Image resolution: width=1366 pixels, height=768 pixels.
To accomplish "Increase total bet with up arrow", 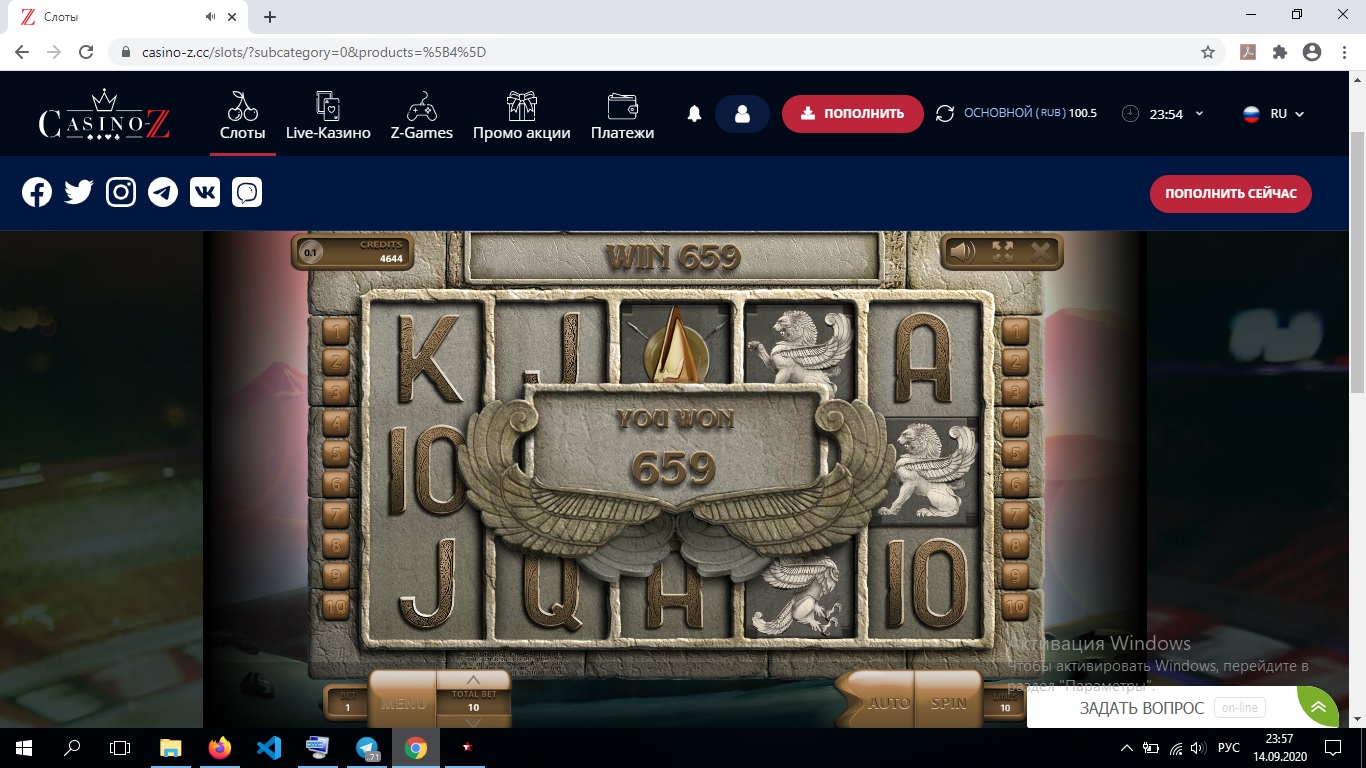I will click(474, 680).
